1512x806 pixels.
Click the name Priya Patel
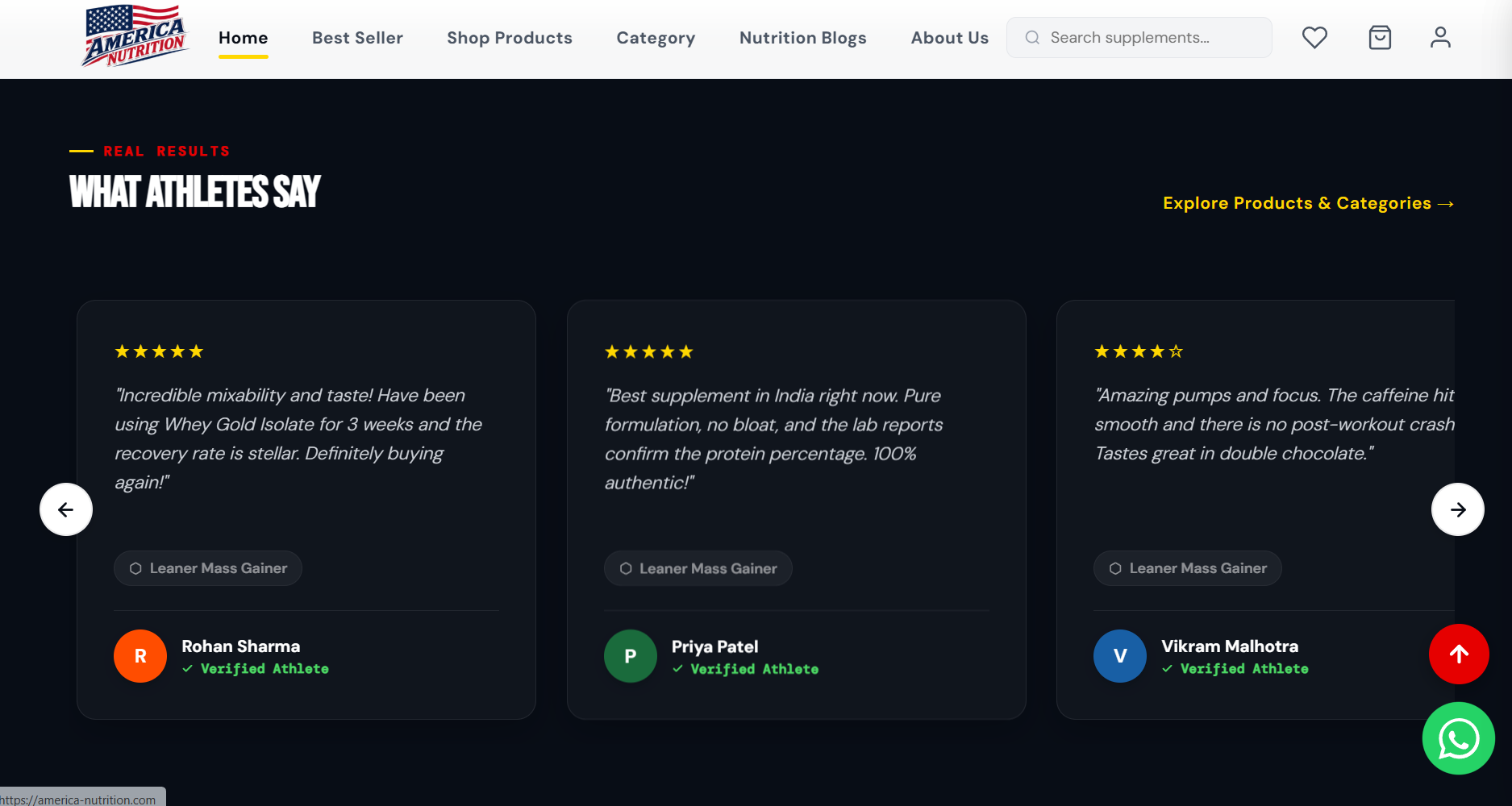(x=715, y=646)
